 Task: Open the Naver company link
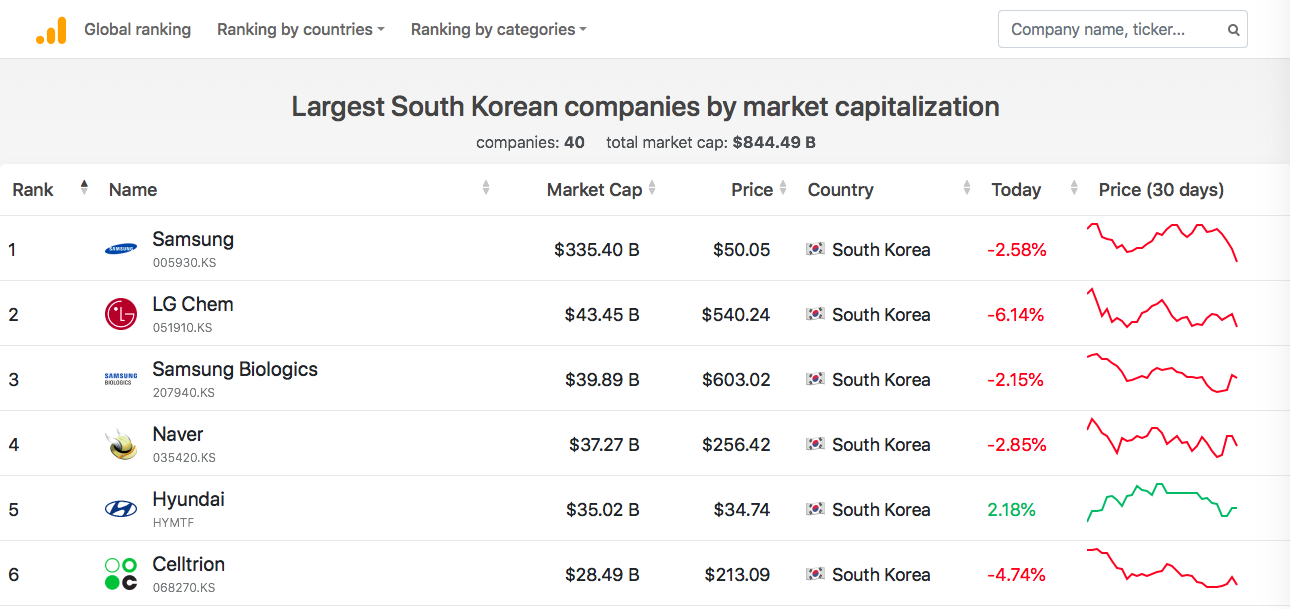coord(178,435)
